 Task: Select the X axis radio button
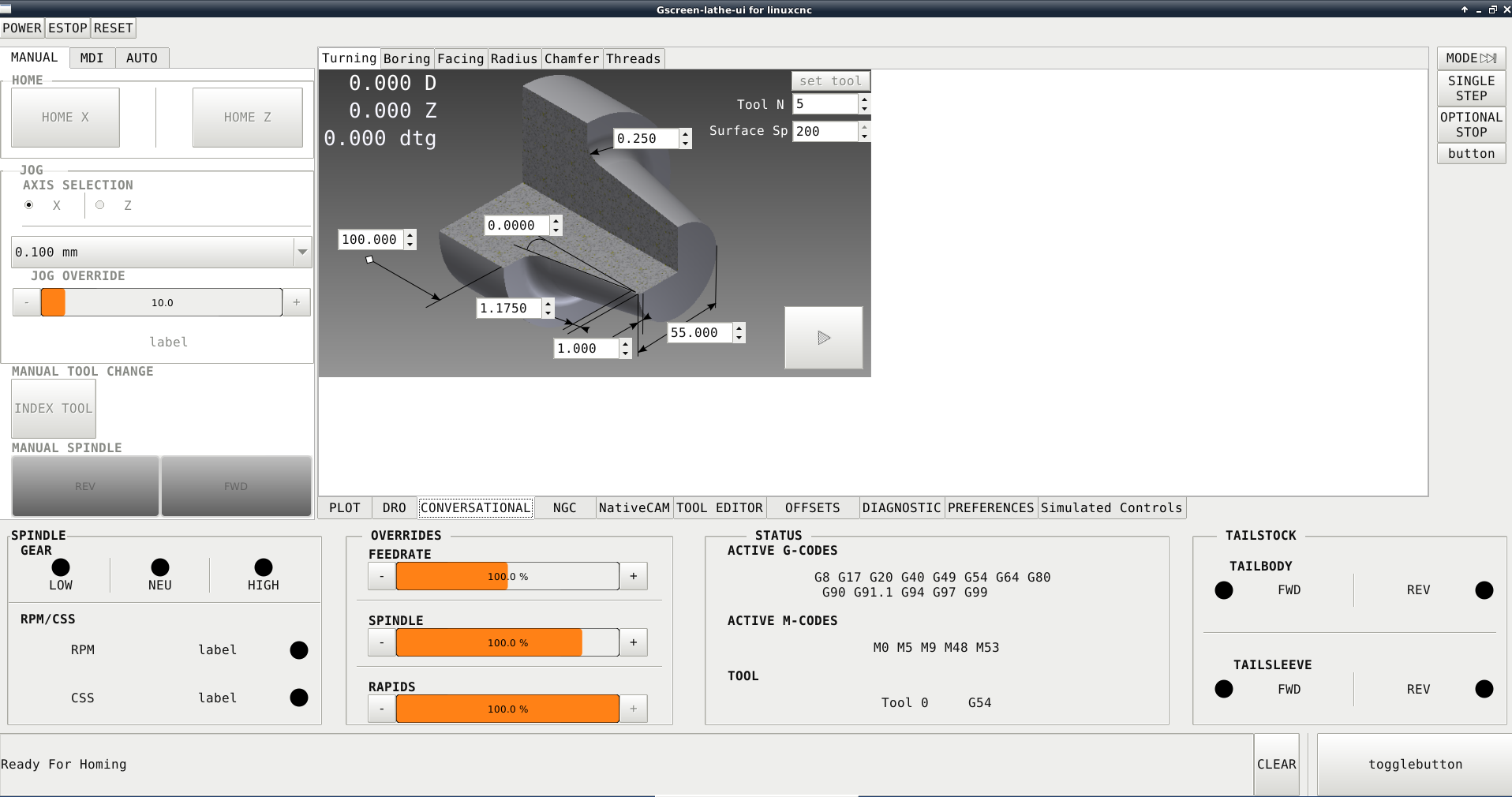[x=29, y=205]
